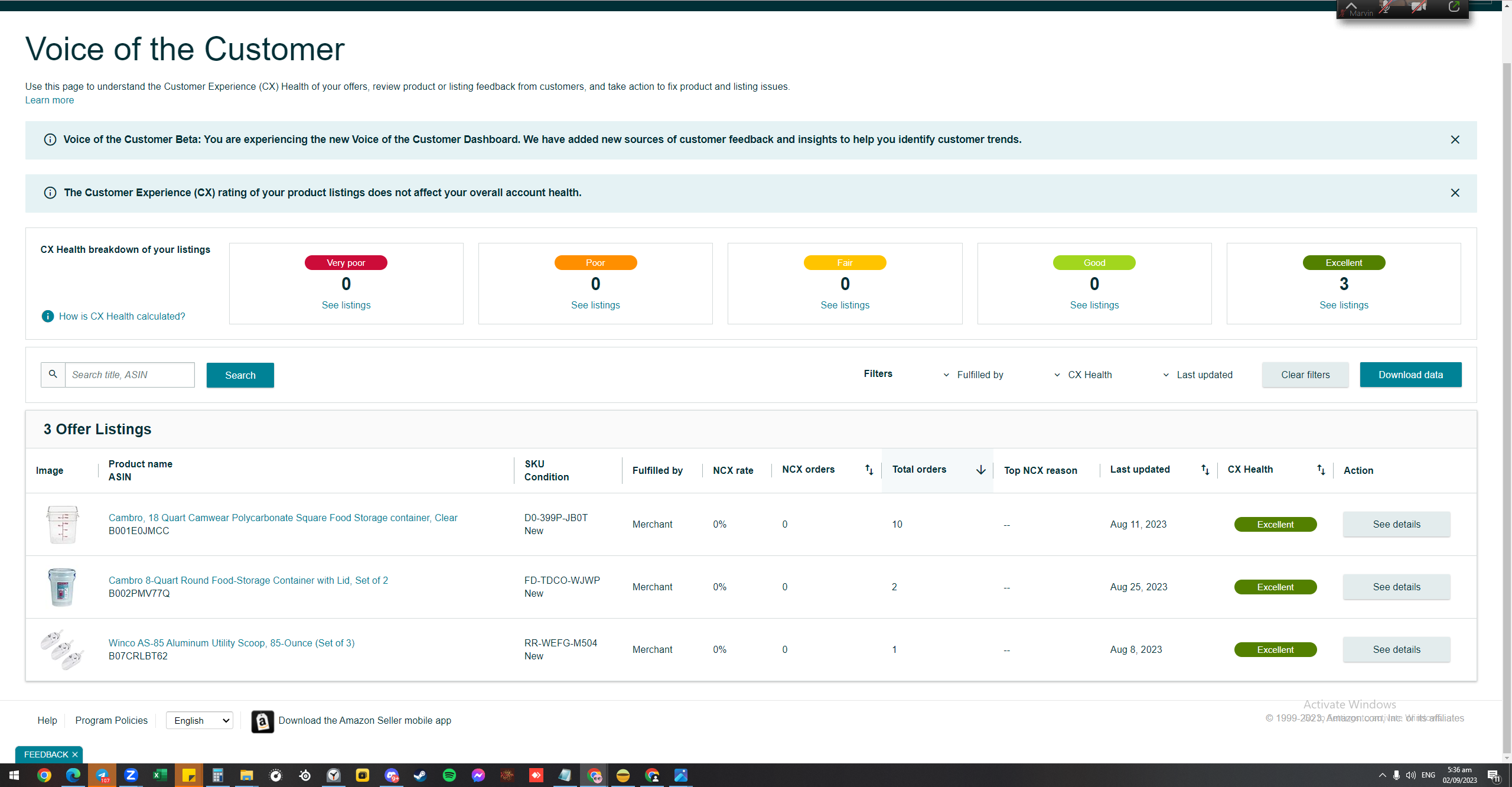Open the Last updated filter dropdown
1512x787 pixels.
coord(1198,375)
